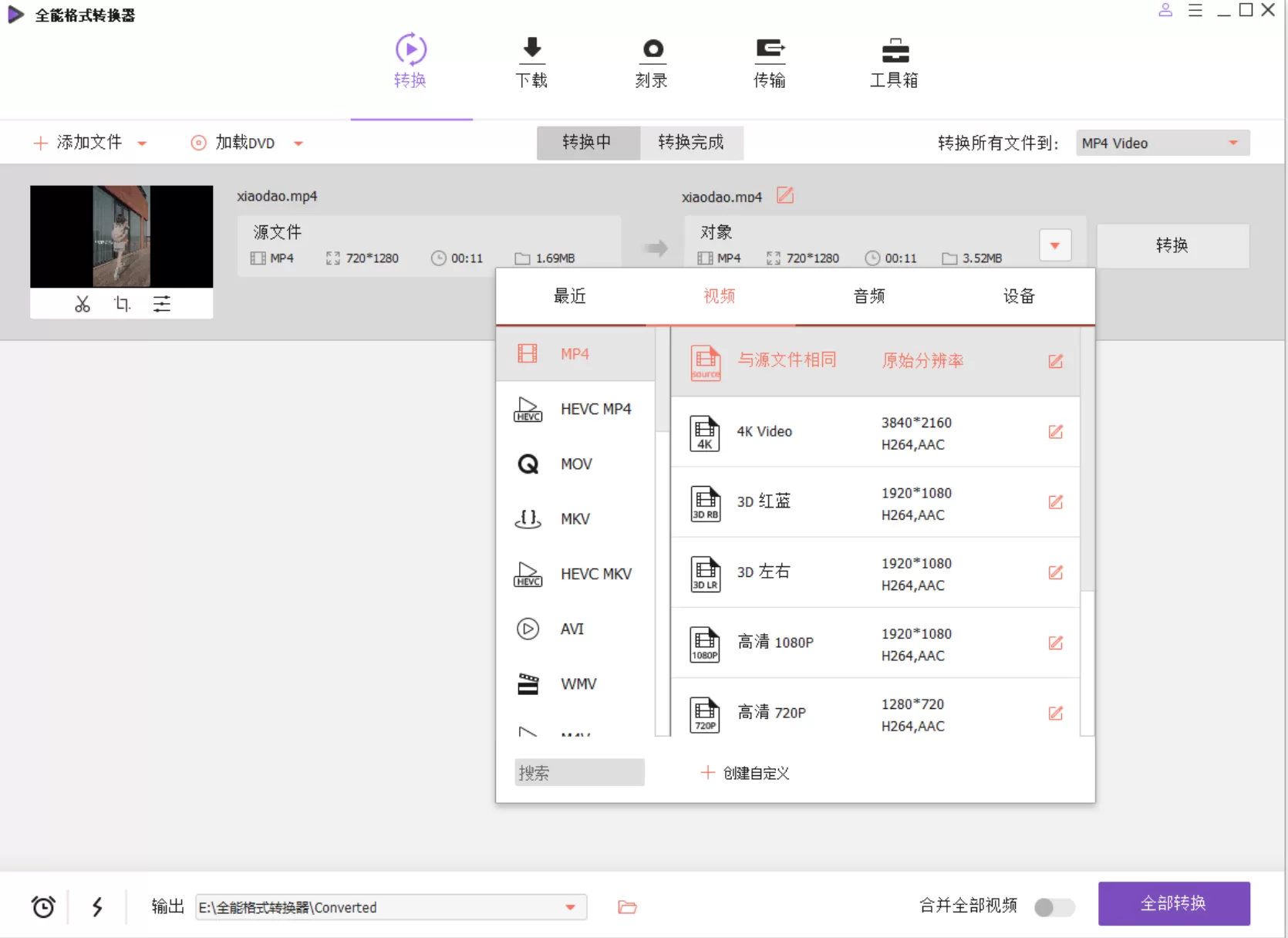Screen dimensions: 1288x938
Task: Click the high-speed conversion lightning icon
Action: tap(97, 906)
